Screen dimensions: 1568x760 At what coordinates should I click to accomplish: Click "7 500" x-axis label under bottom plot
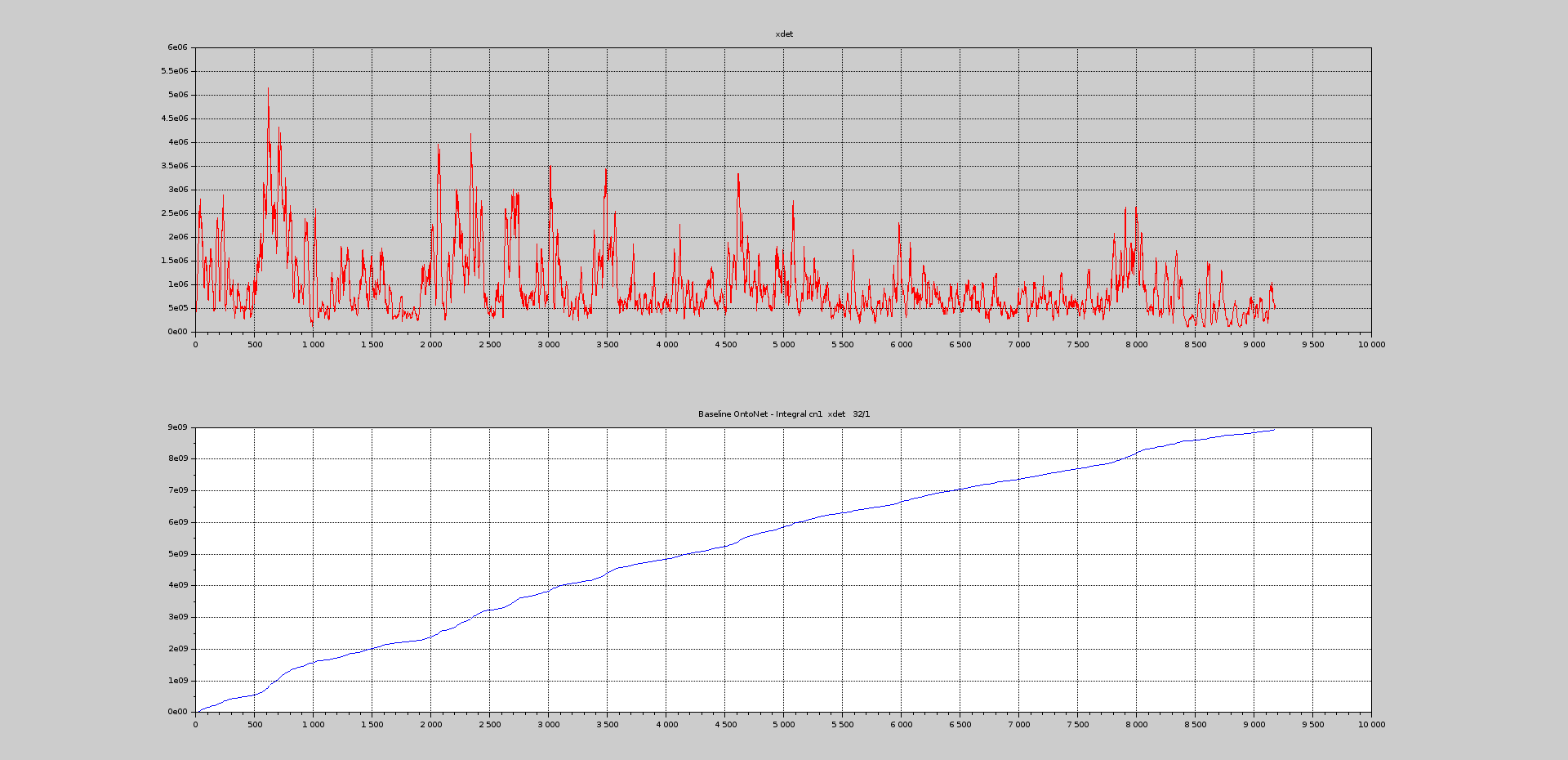1077,725
